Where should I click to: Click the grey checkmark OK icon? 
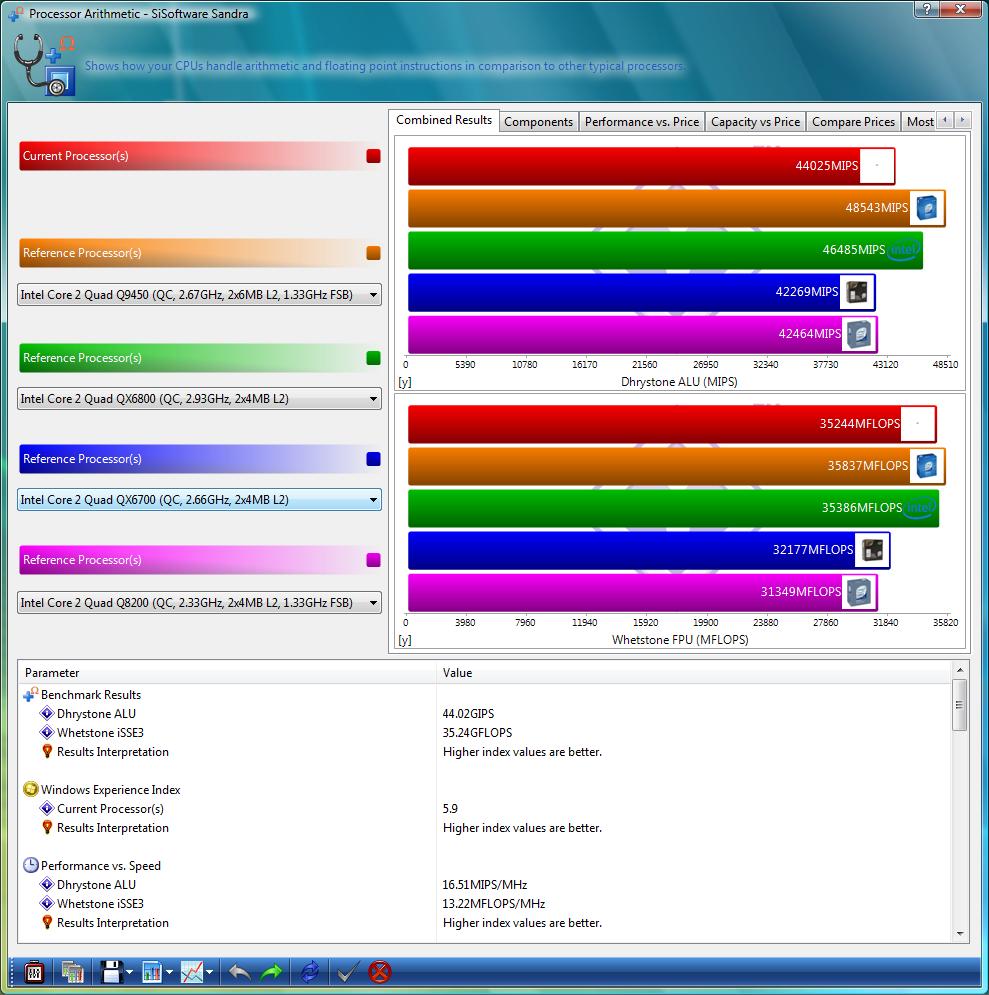tap(346, 972)
